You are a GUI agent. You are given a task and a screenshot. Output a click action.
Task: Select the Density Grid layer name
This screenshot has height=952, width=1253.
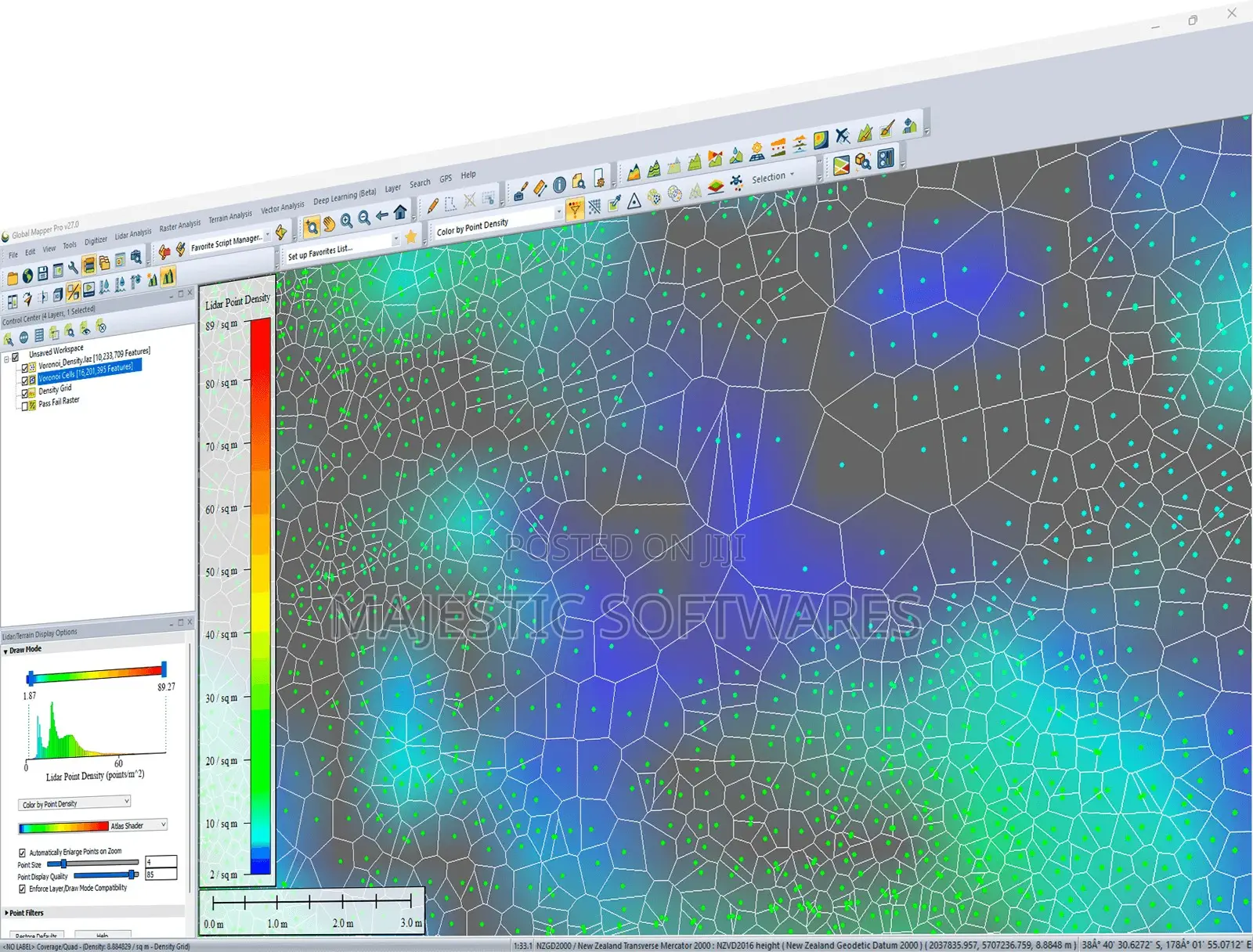(x=55, y=389)
